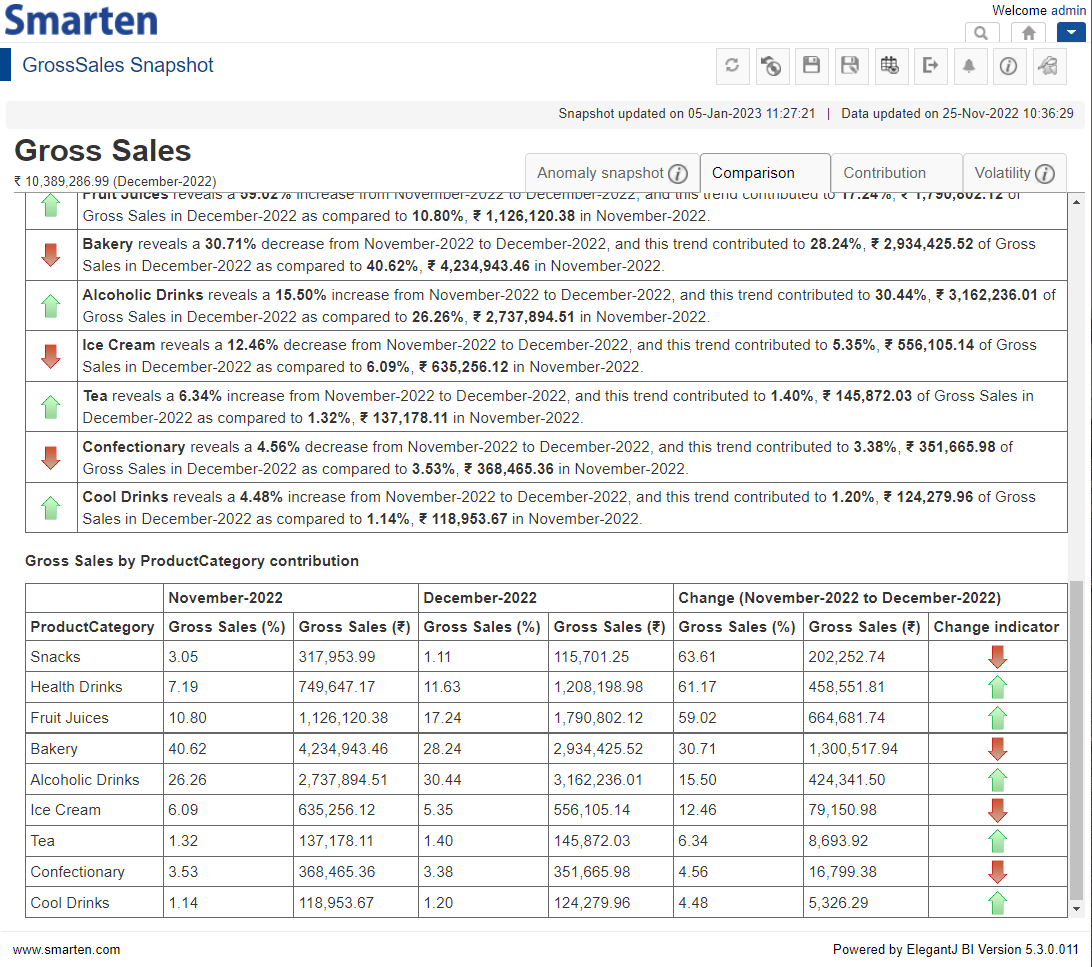Click the 'Snapshot updated on 05-Jan-2023 11:27:21' text
Image resolution: width=1092 pixels, height=967 pixels.
pyautogui.click(x=687, y=113)
